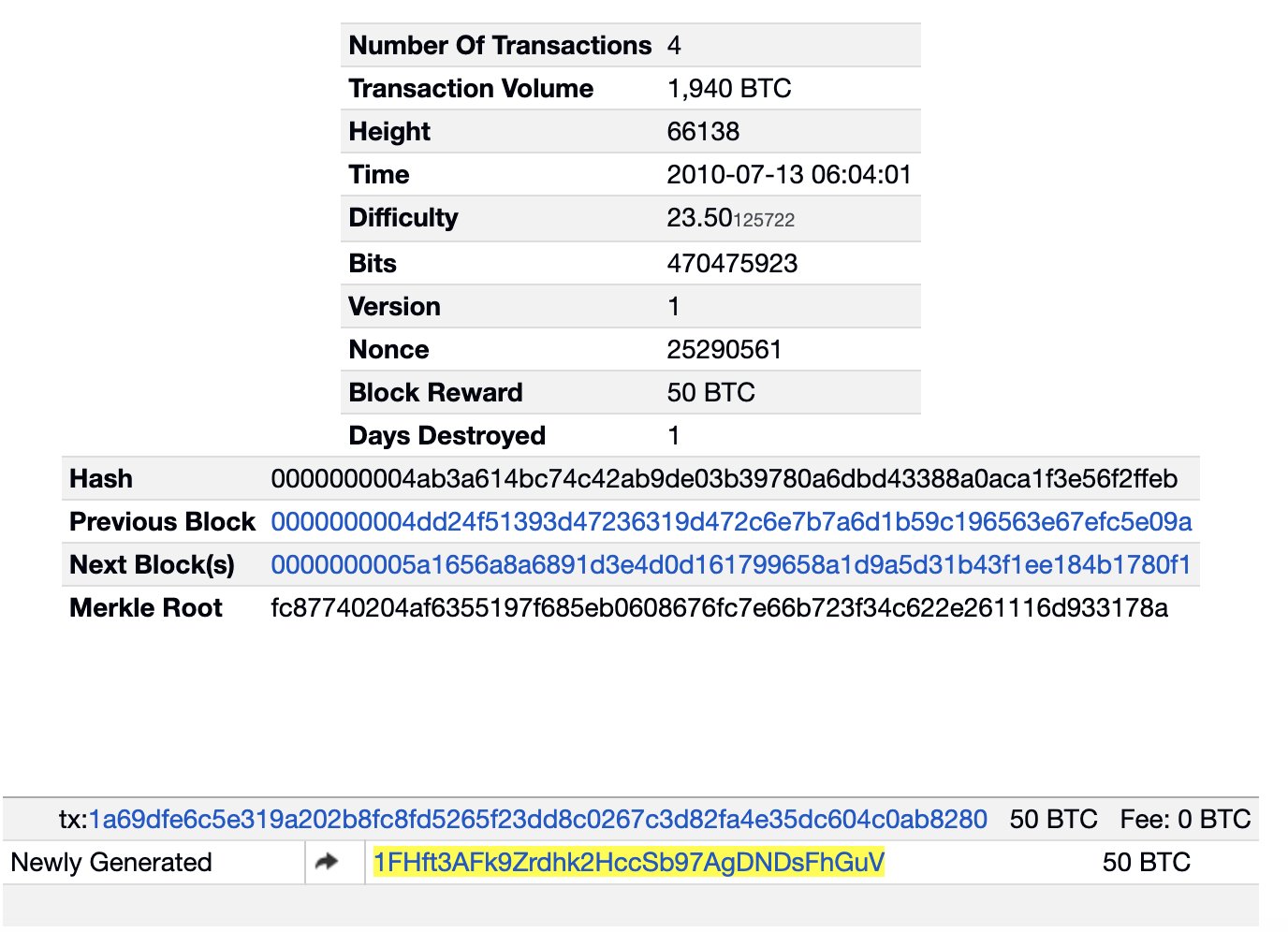Click the Number Of Transactions label
This screenshot has height=932, width=1288.
500,45
